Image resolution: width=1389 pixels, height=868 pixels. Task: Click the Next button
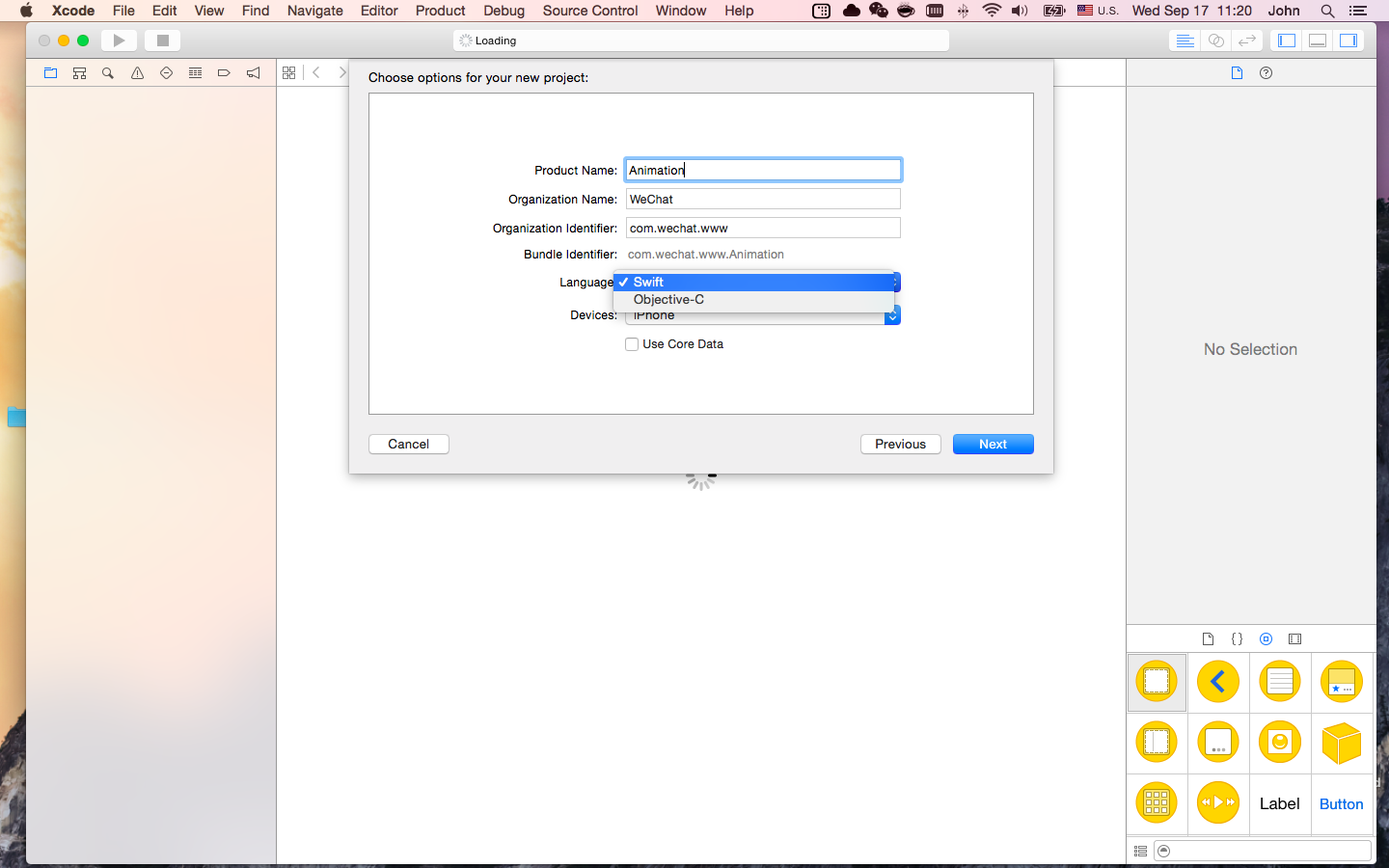(x=993, y=444)
